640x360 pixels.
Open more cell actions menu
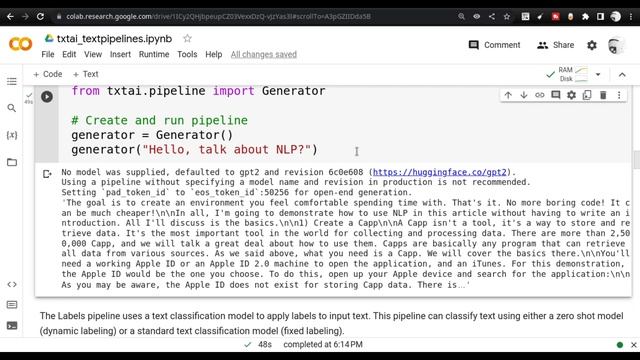pyautogui.click(x=619, y=95)
